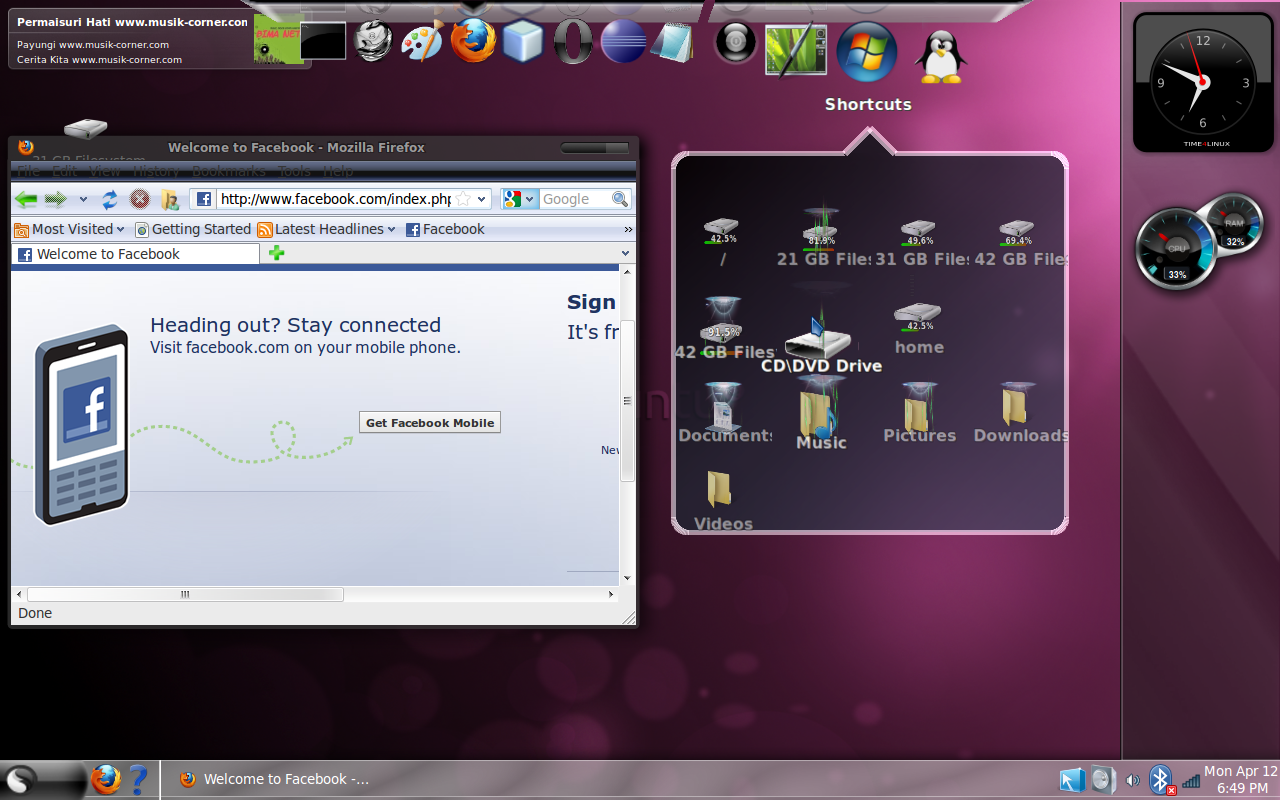Bookmark this page with the star icon
This screenshot has width=1280, height=800.
[x=463, y=199]
